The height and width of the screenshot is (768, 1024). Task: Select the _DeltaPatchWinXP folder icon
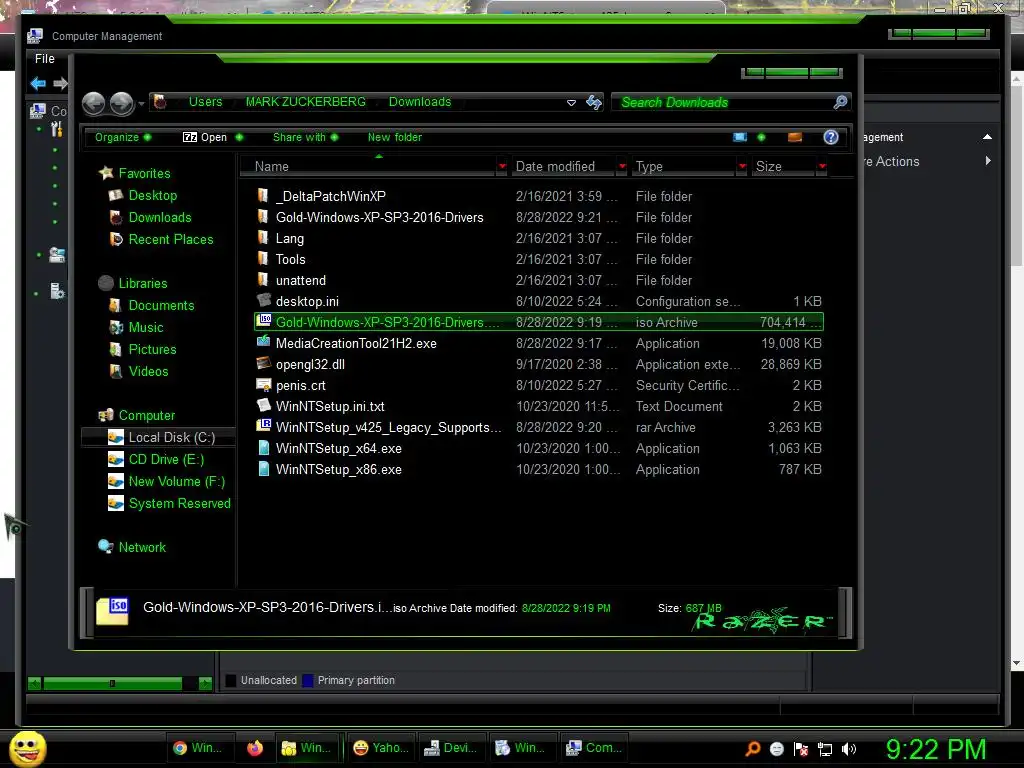click(x=263, y=196)
